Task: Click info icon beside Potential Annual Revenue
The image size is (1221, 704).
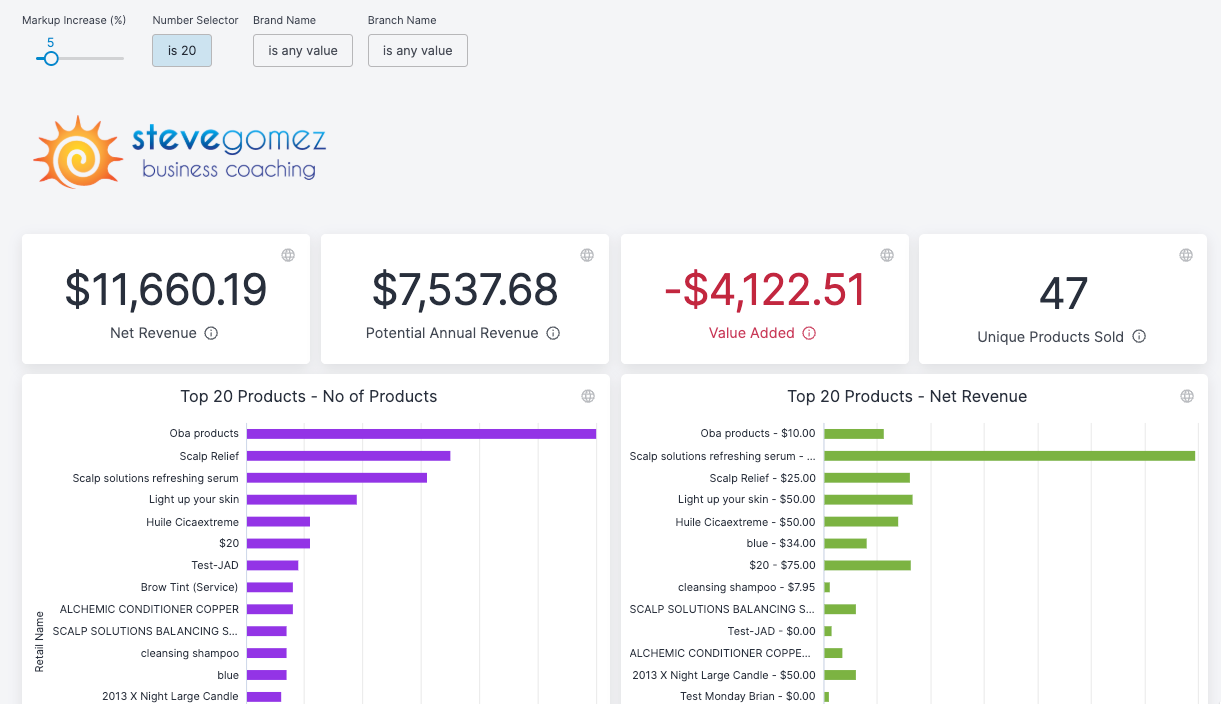Action: 553,333
